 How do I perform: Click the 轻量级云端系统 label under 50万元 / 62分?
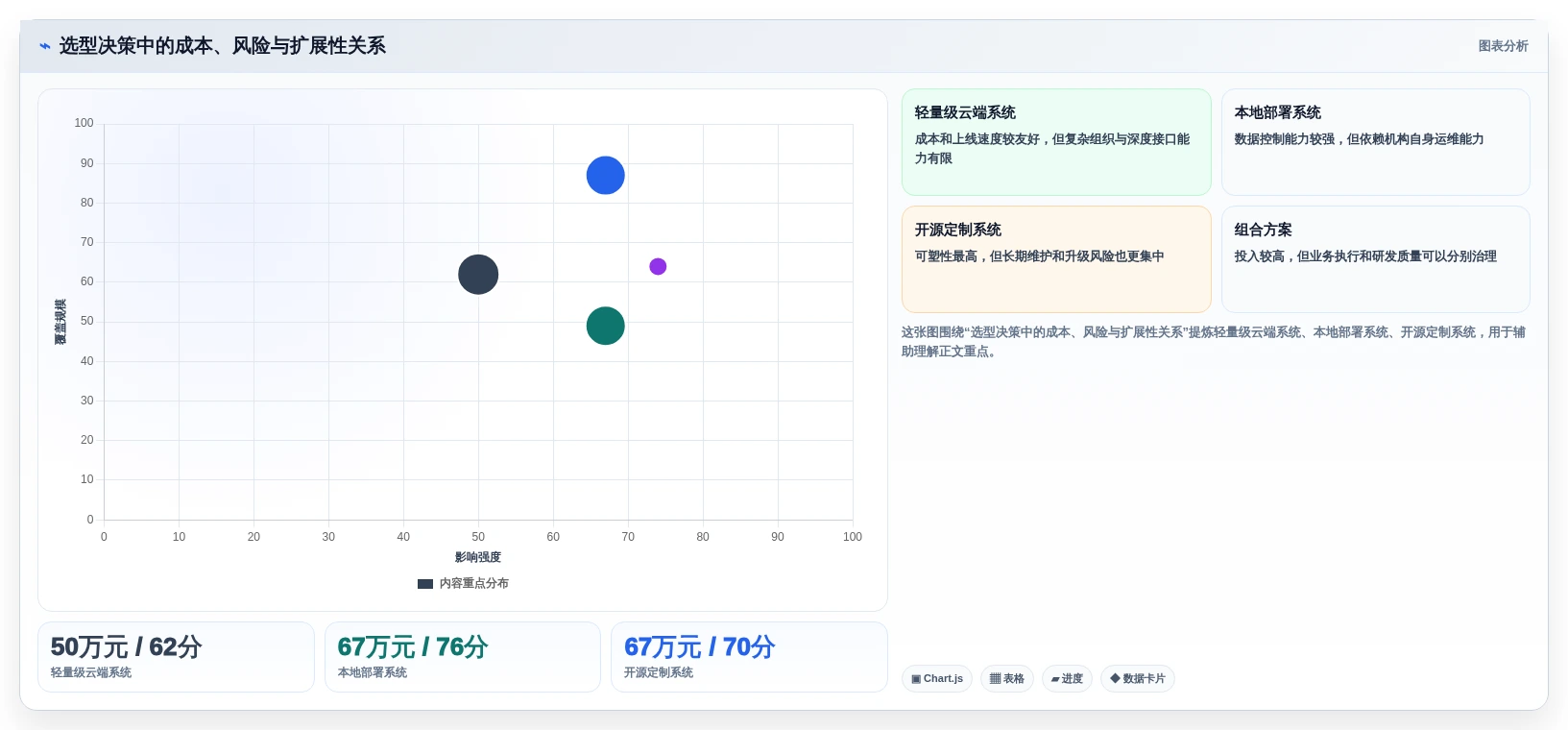point(91,672)
